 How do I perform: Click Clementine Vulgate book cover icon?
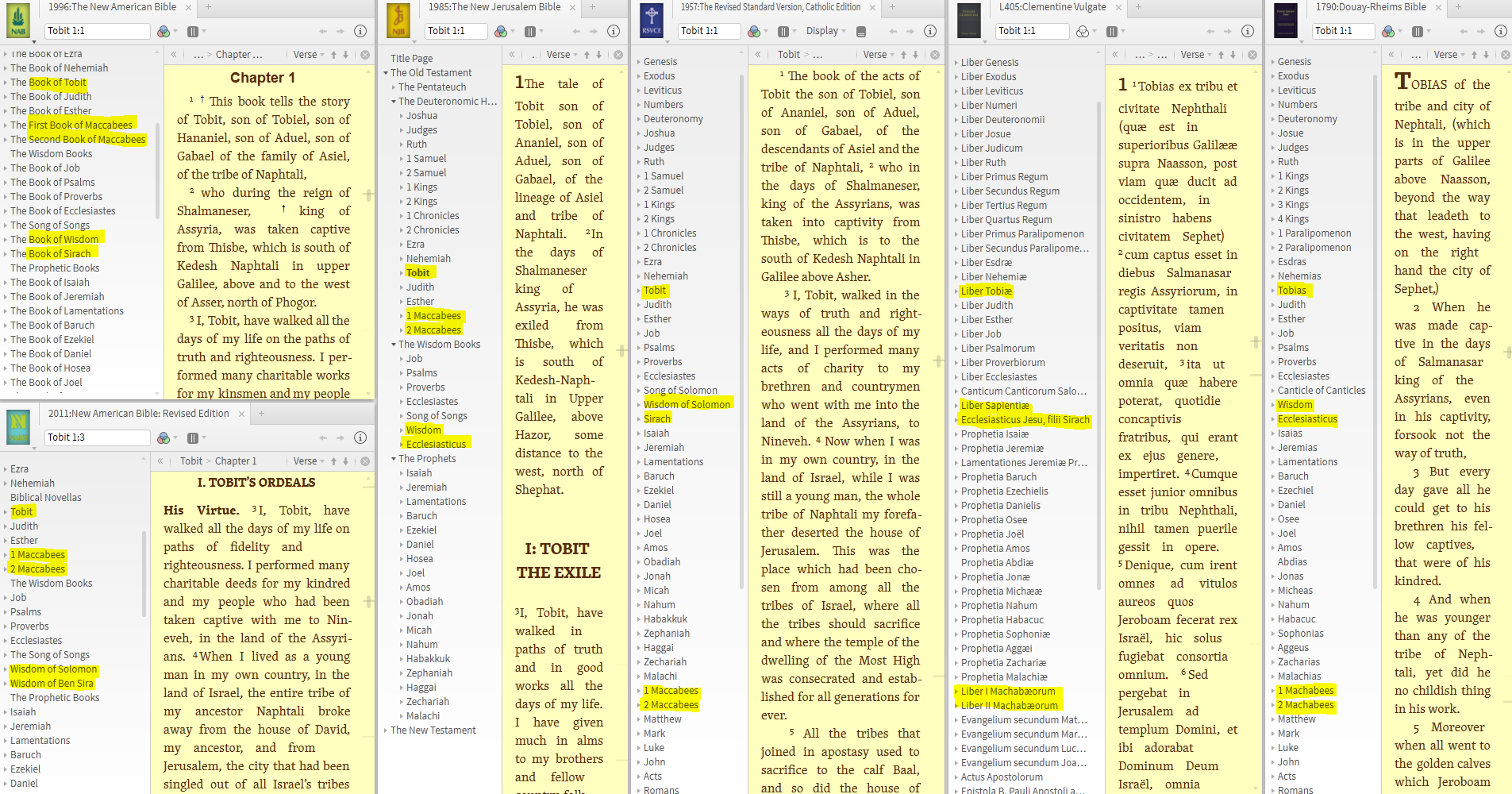(x=969, y=21)
